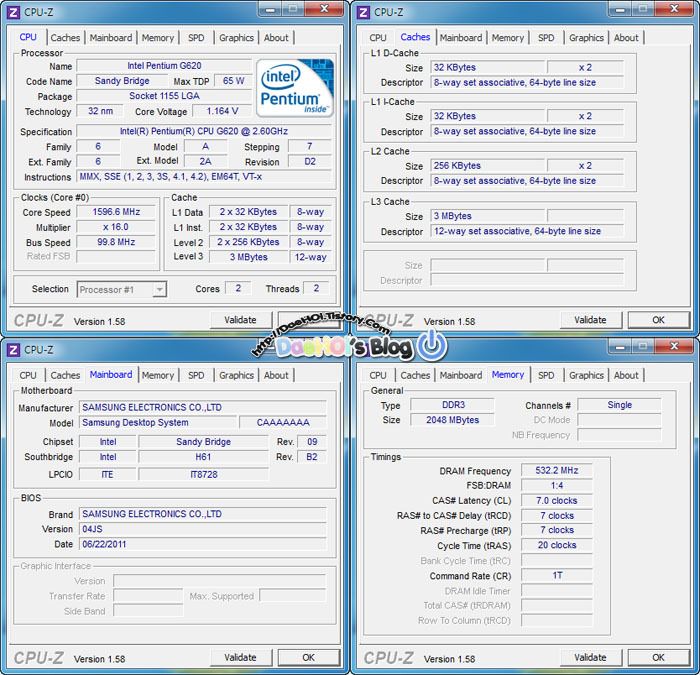Click the 'Single' channels value
The image size is (700, 675).
[619, 405]
